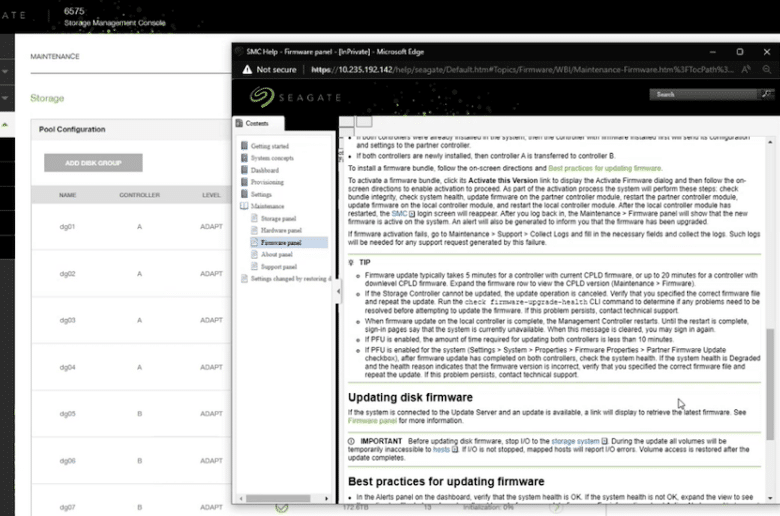780x516 pixels.
Task: Click the content scrollbar down arrow
Action: click(770, 498)
